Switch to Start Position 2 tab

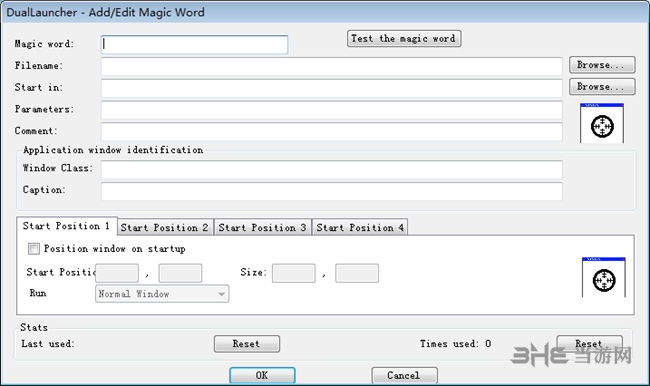[165, 228]
